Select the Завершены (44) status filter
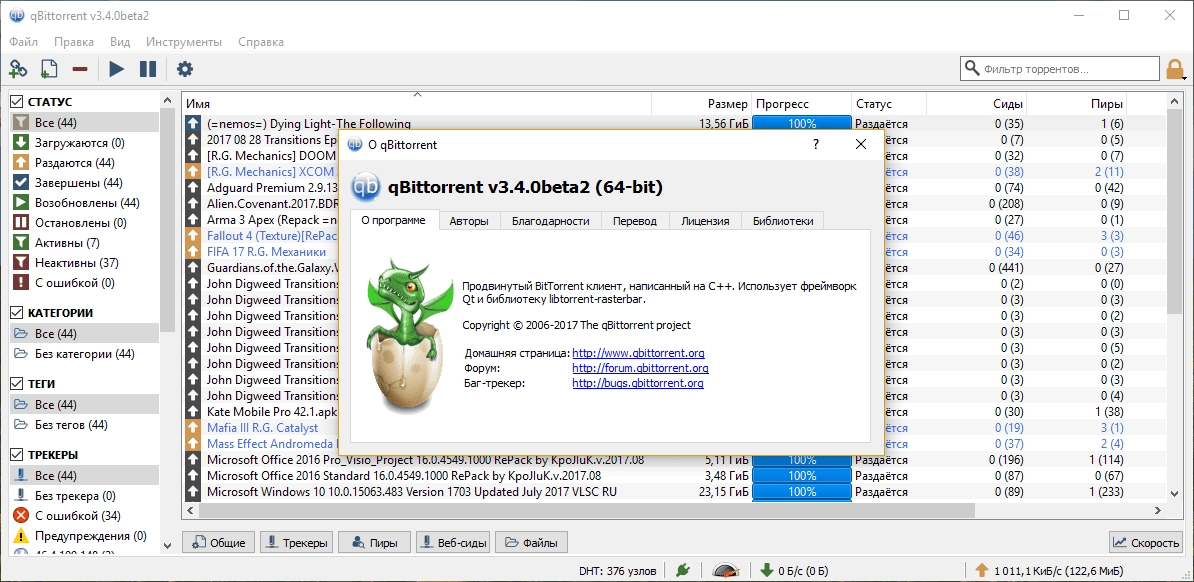 [84, 183]
